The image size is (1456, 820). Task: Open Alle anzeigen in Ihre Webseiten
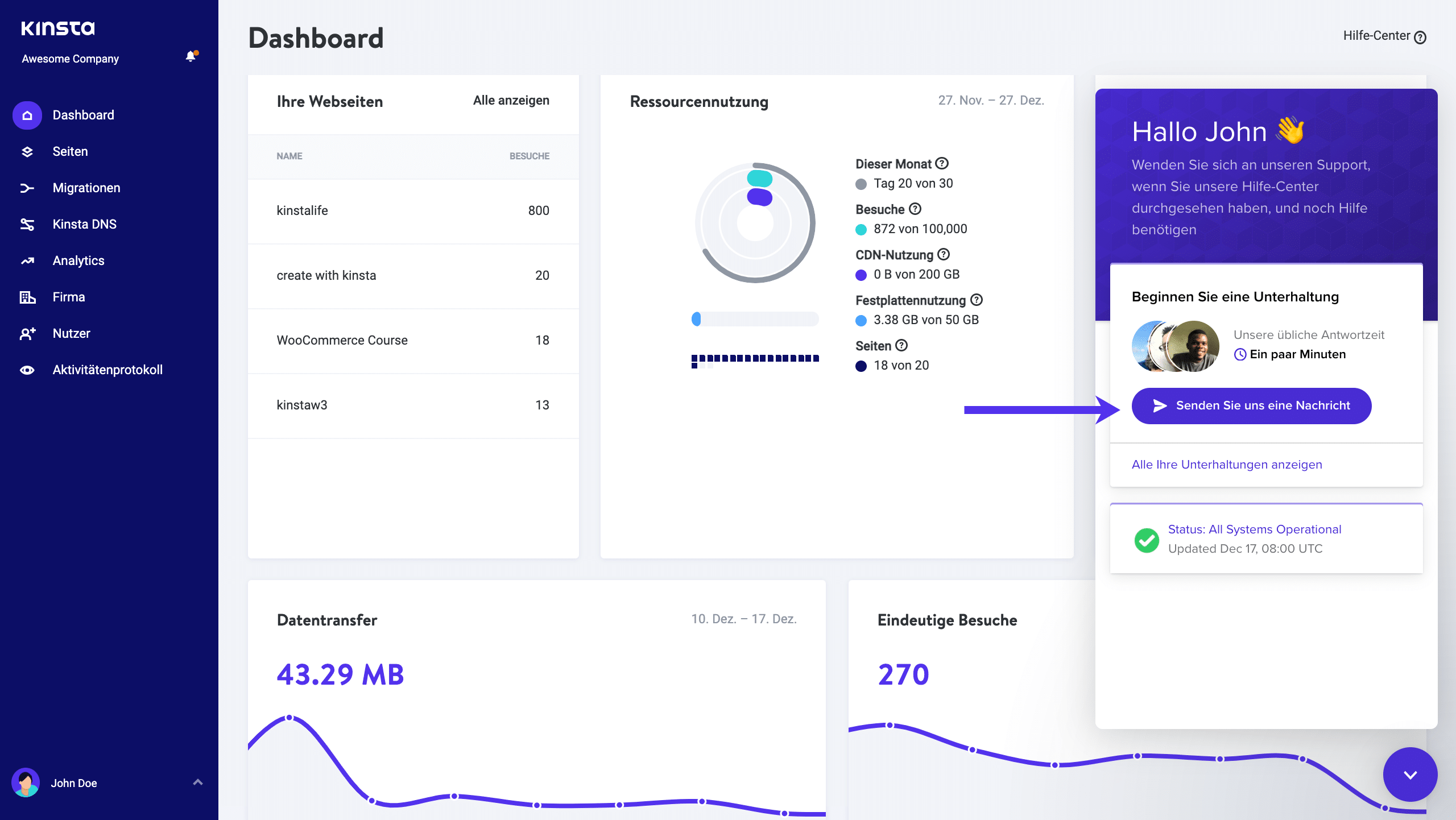tap(510, 100)
